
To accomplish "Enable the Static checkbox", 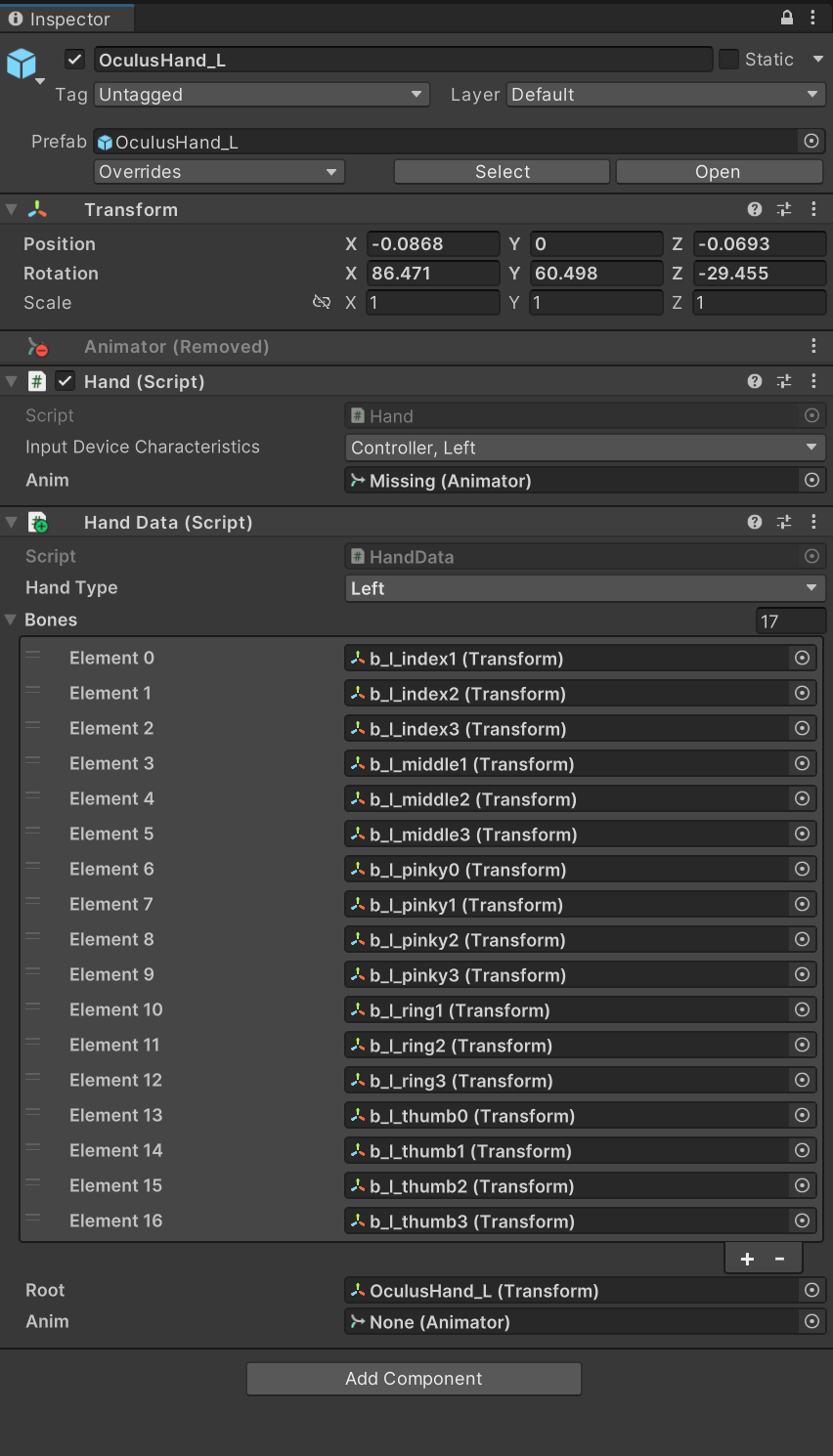I will [x=728, y=60].
